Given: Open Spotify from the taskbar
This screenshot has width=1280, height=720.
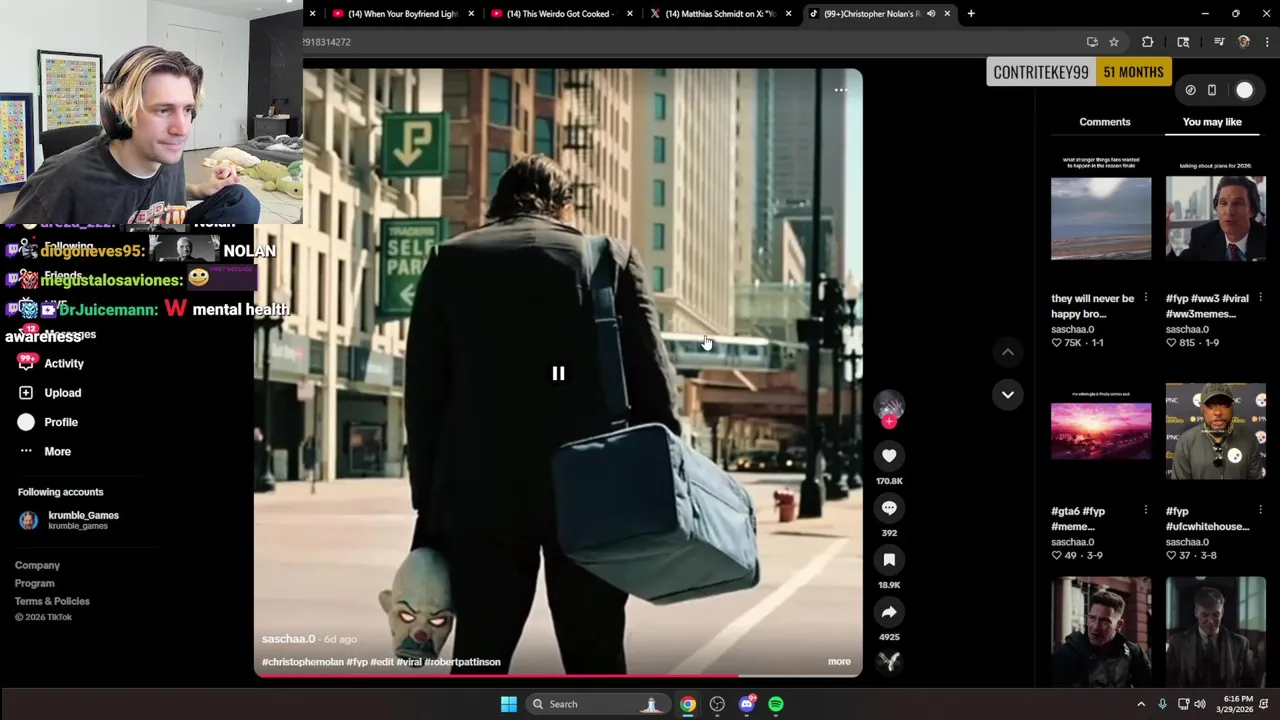Looking at the screenshot, I should point(776,704).
